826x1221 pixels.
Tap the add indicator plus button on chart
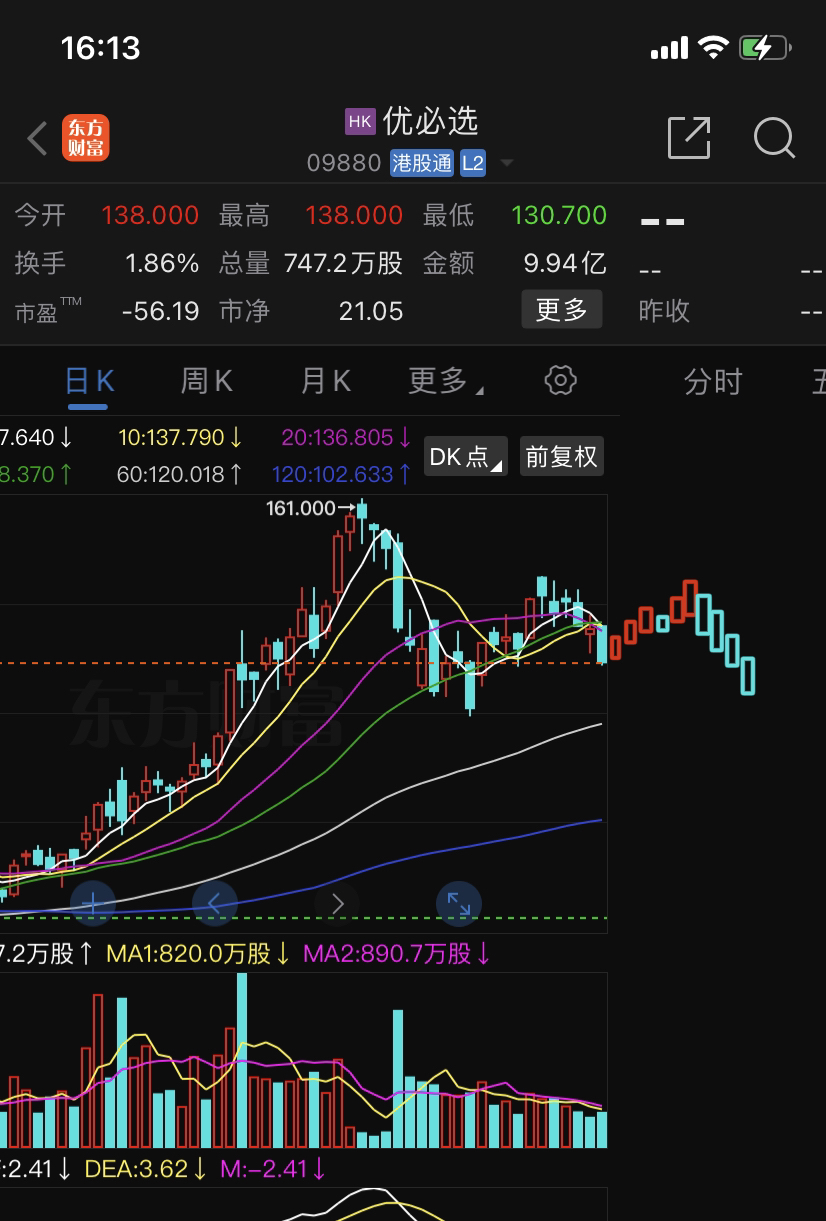[x=92, y=903]
